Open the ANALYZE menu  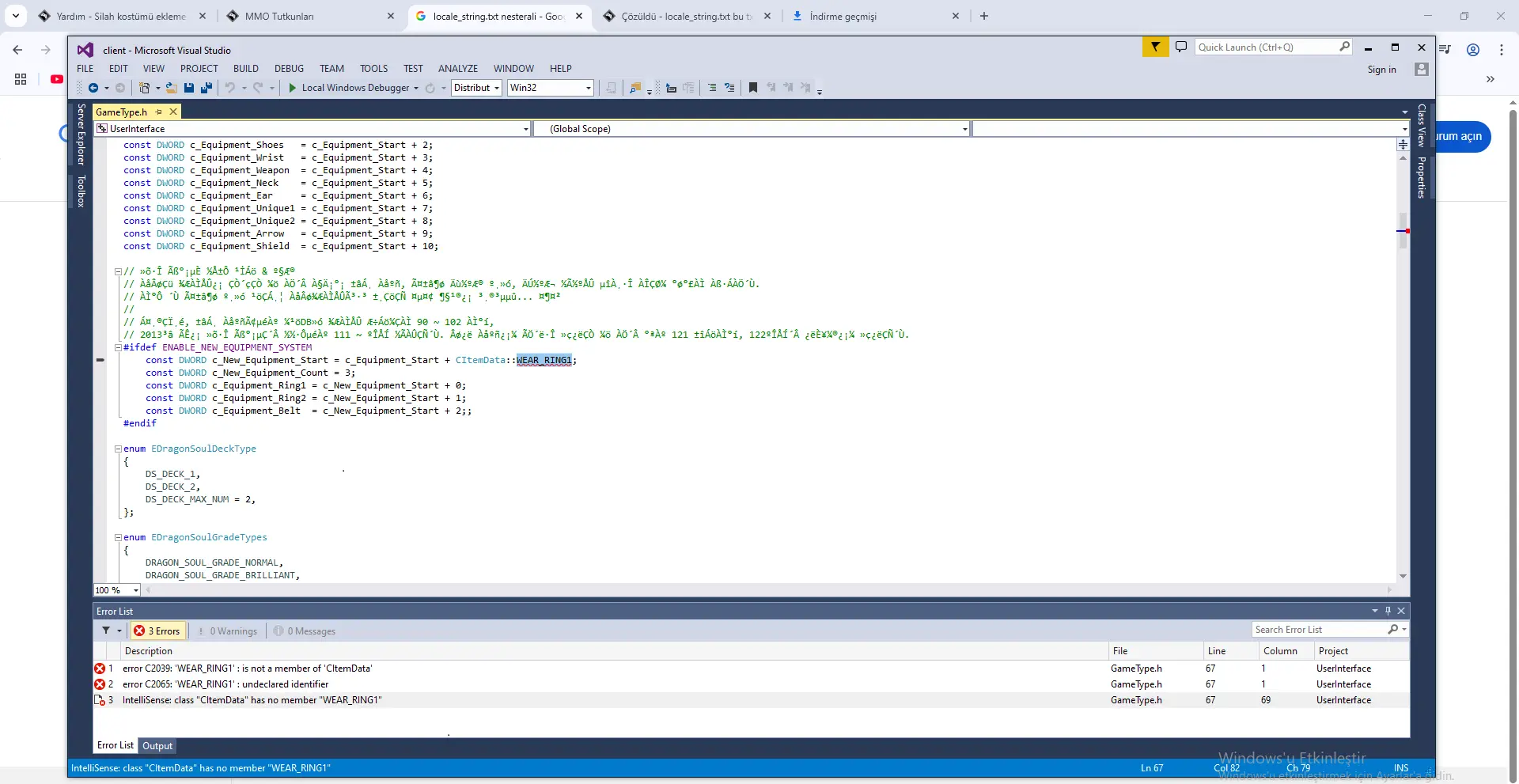tap(458, 69)
